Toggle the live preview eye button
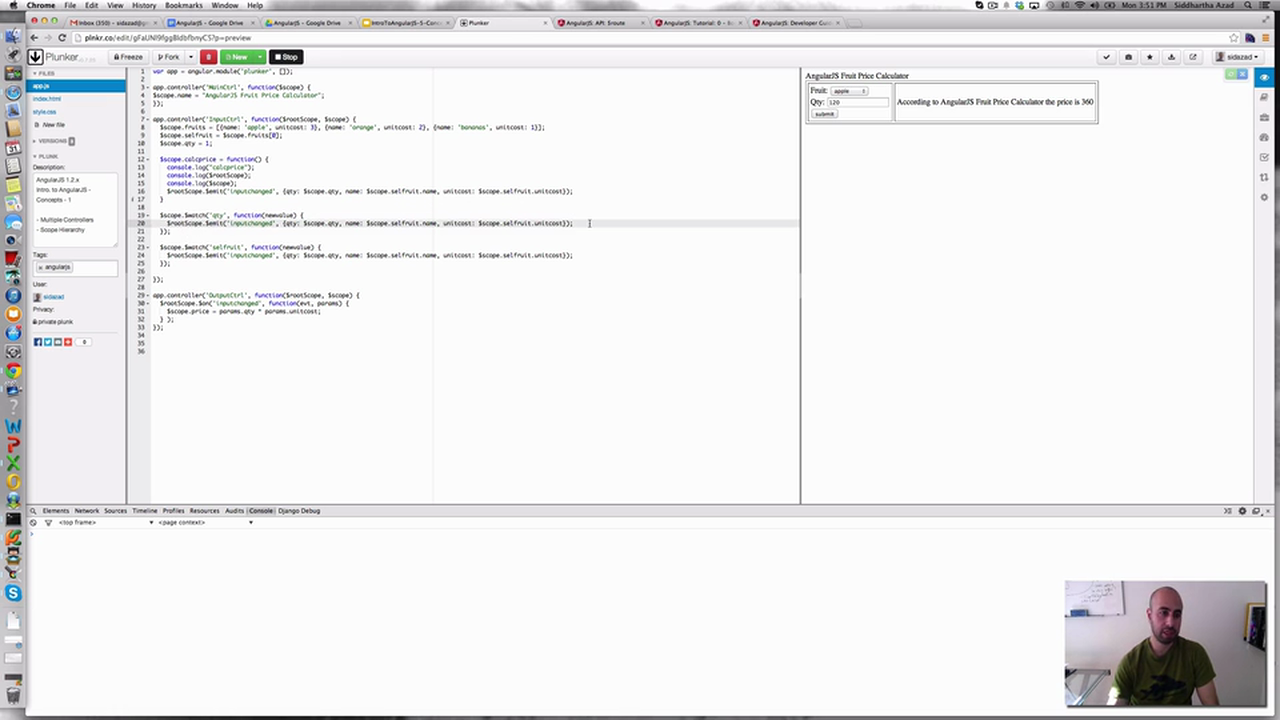1280x720 pixels. click(1265, 77)
